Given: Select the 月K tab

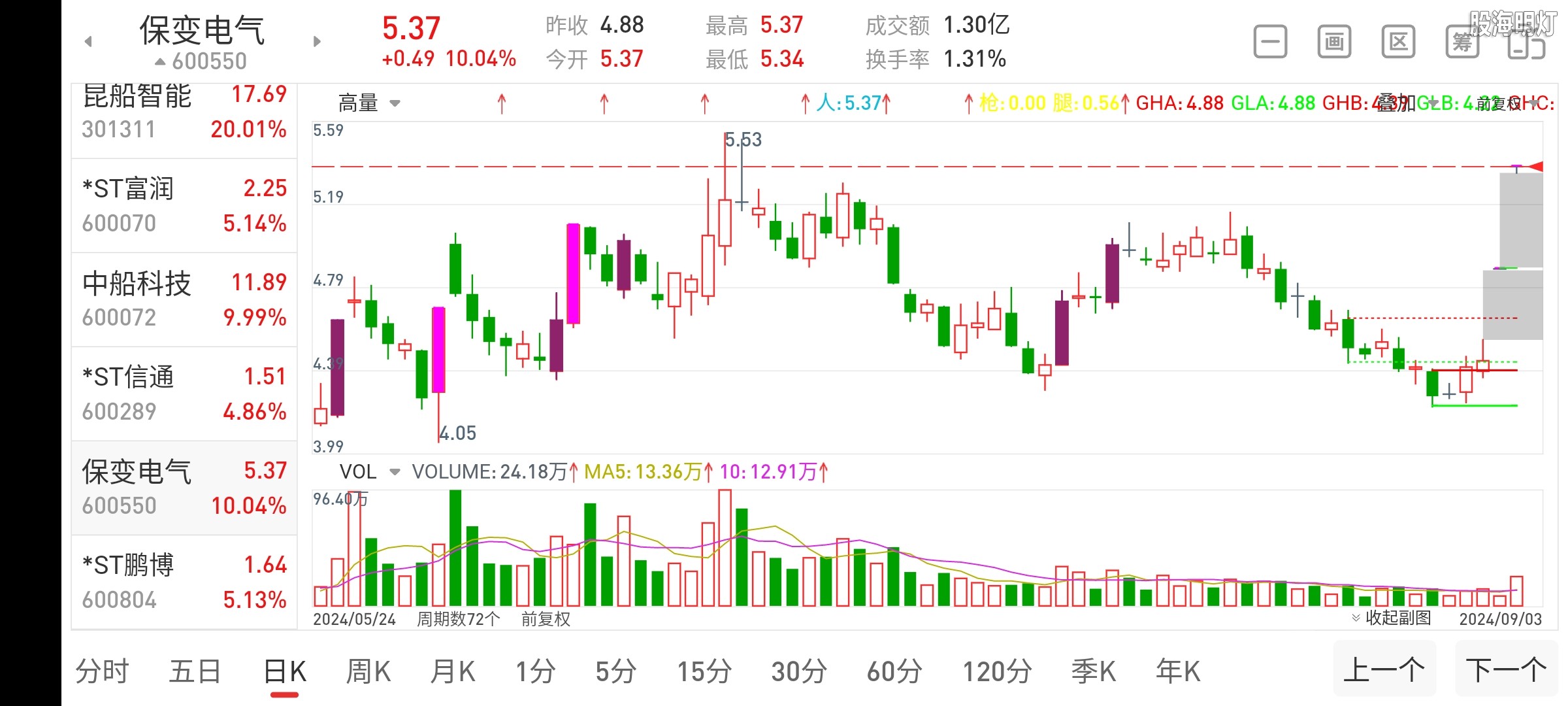Looking at the screenshot, I should [453, 671].
